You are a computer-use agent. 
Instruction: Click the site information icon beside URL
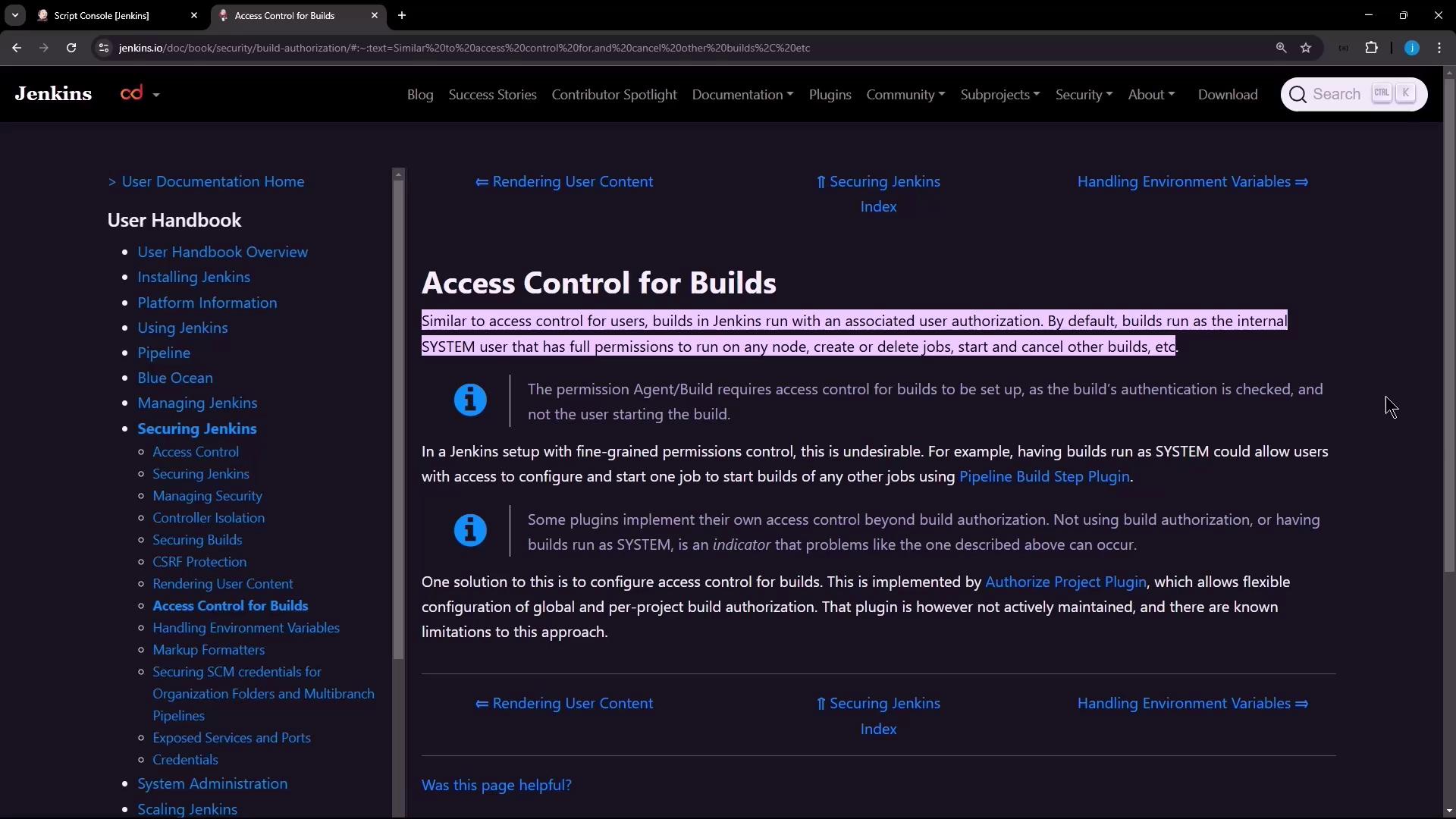[x=104, y=48]
